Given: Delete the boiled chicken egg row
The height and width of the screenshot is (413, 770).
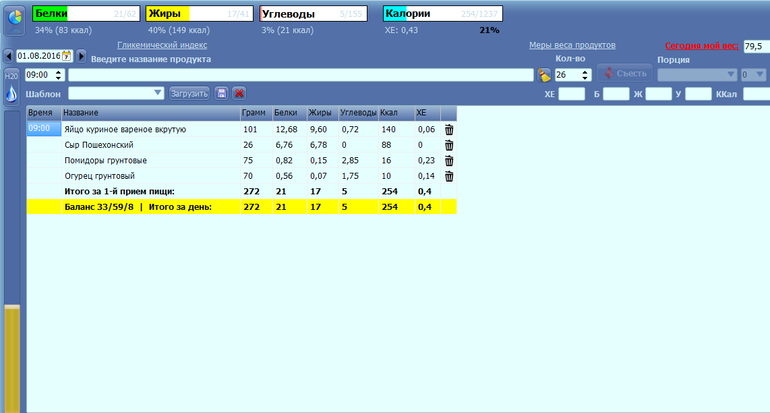Looking at the screenshot, I should pos(449,129).
